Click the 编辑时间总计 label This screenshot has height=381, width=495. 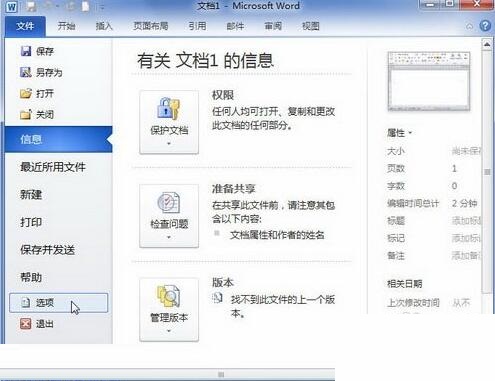[x=413, y=203]
